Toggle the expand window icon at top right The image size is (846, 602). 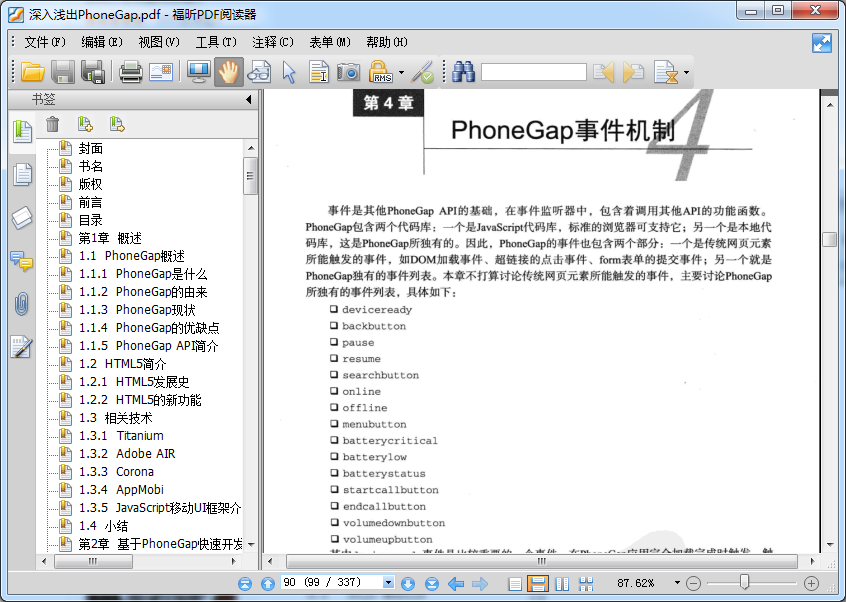pyautogui.click(x=822, y=43)
